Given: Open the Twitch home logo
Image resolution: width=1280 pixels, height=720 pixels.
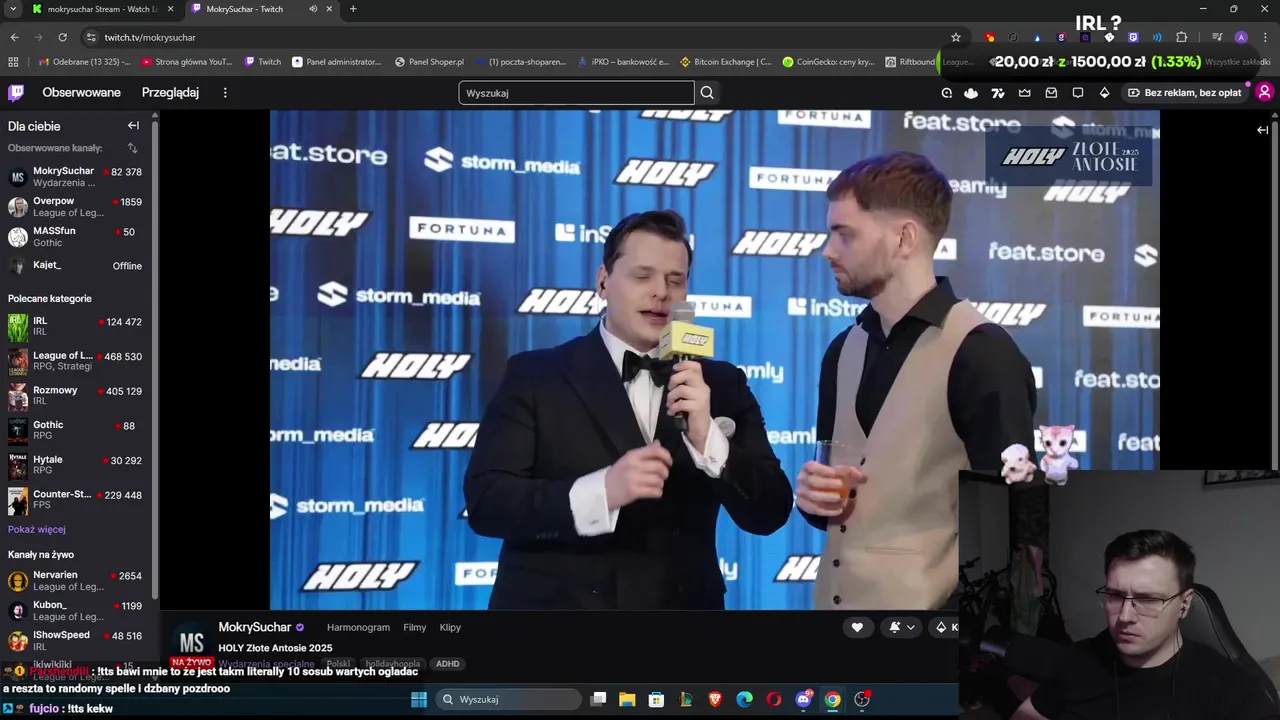Looking at the screenshot, I should tap(16, 92).
